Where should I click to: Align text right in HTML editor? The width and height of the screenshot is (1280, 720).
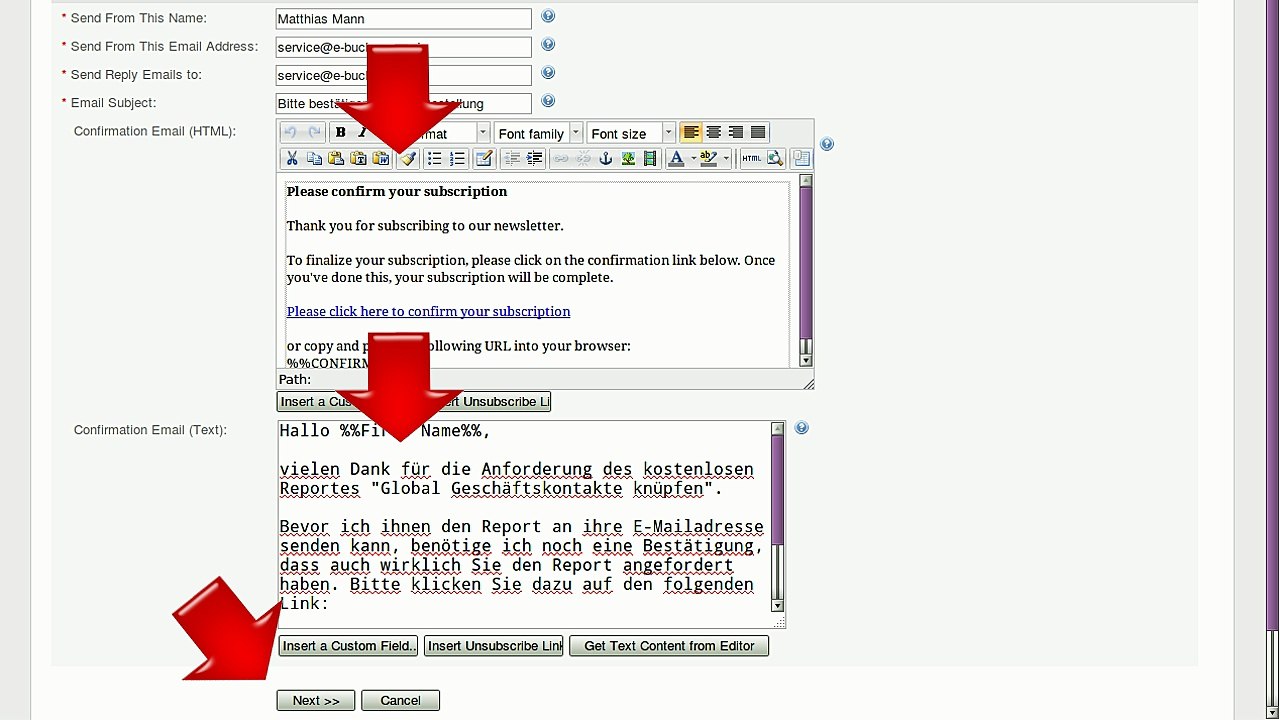[736, 133]
